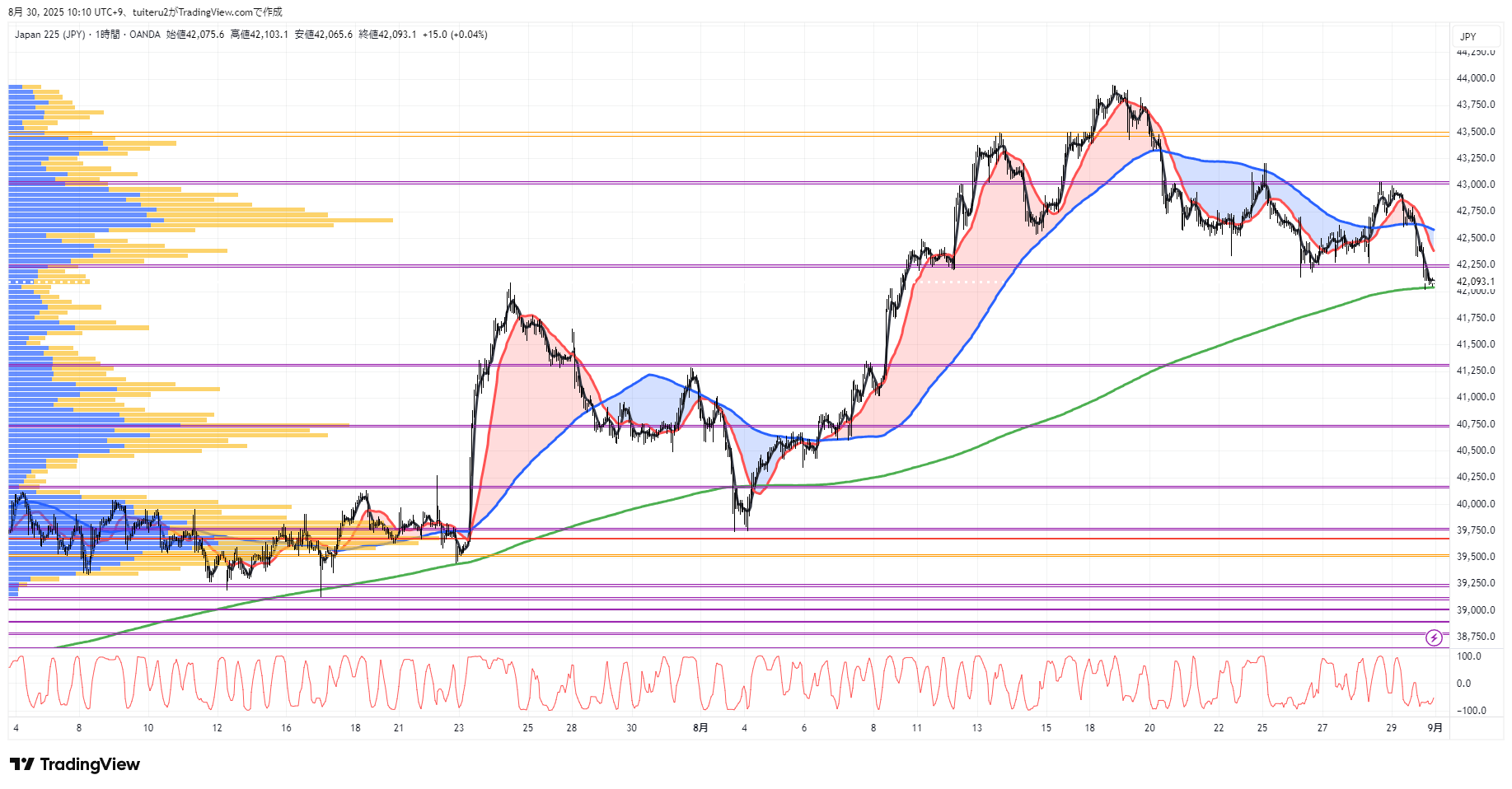Click the 8月 month label on time axis
Image resolution: width=1512 pixels, height=789 pixels.
point(700,728)
